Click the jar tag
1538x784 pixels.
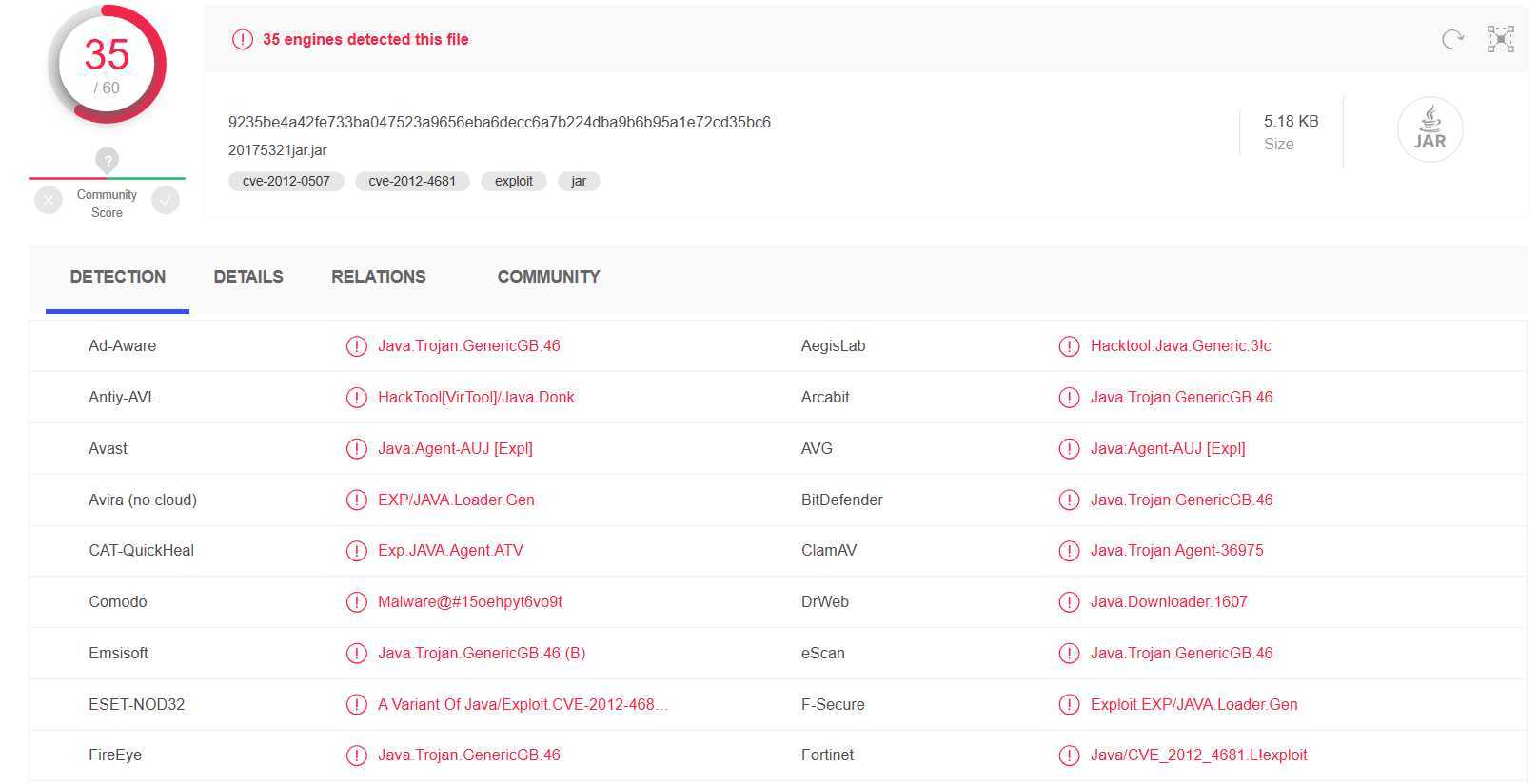579,181
